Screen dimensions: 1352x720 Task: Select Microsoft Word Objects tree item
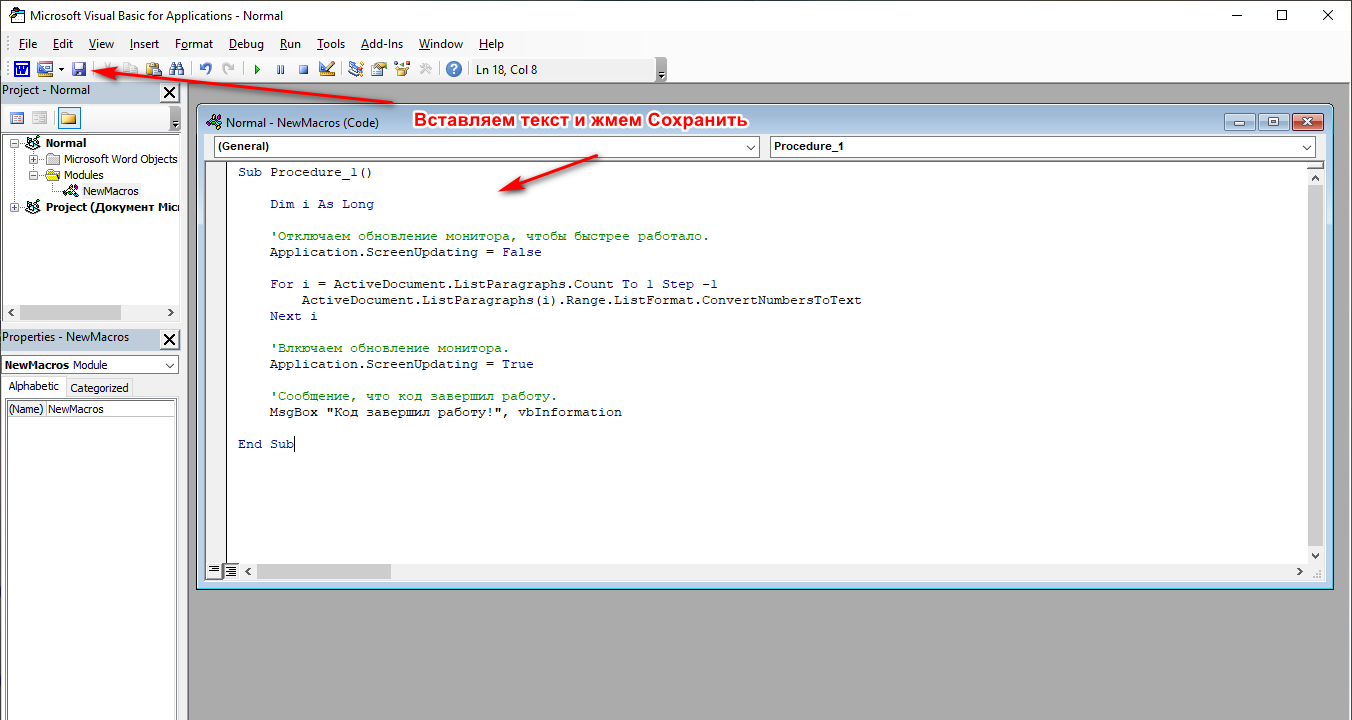click(x=120, y=159)
